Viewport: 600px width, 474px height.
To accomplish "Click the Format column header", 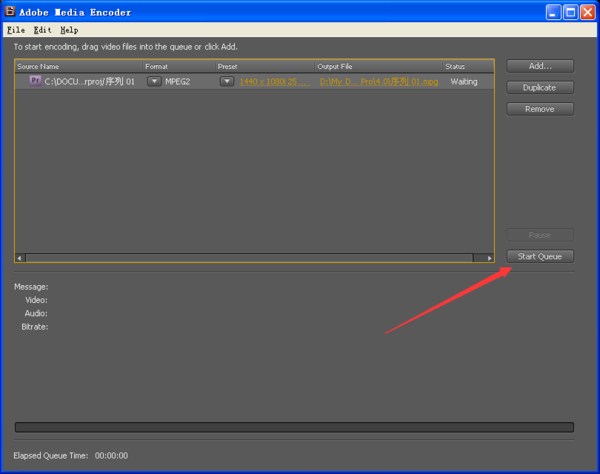I will tap(179, 67).
